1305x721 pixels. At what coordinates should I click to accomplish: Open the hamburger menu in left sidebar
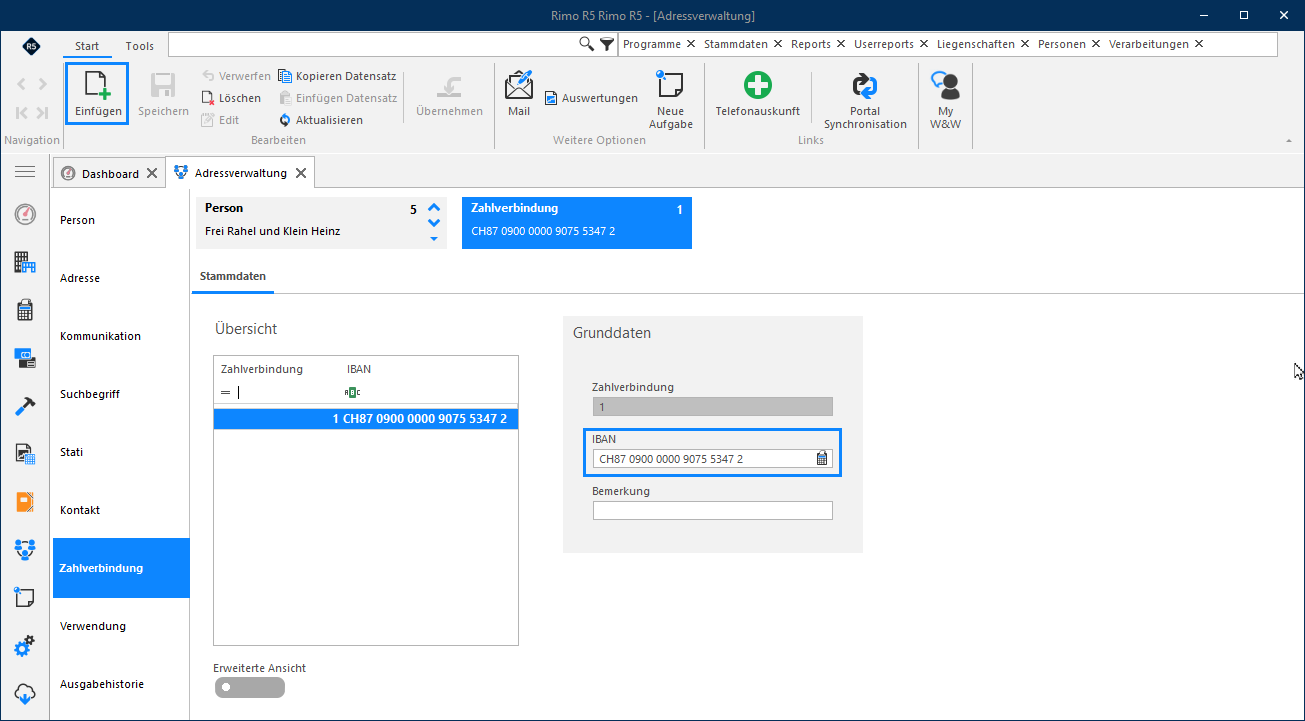pyautogui.click(x=25, y=172)
